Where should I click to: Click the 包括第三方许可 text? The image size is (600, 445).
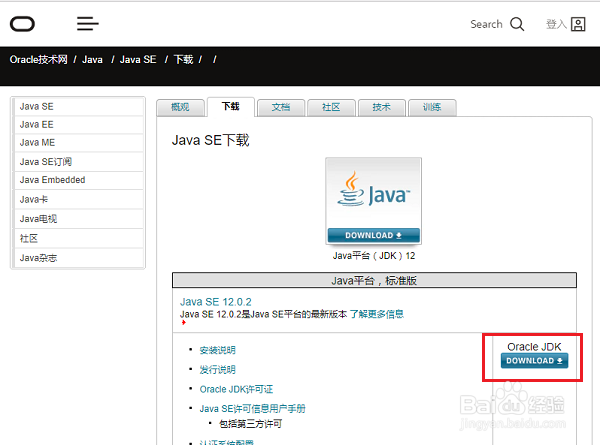(251, 424)
